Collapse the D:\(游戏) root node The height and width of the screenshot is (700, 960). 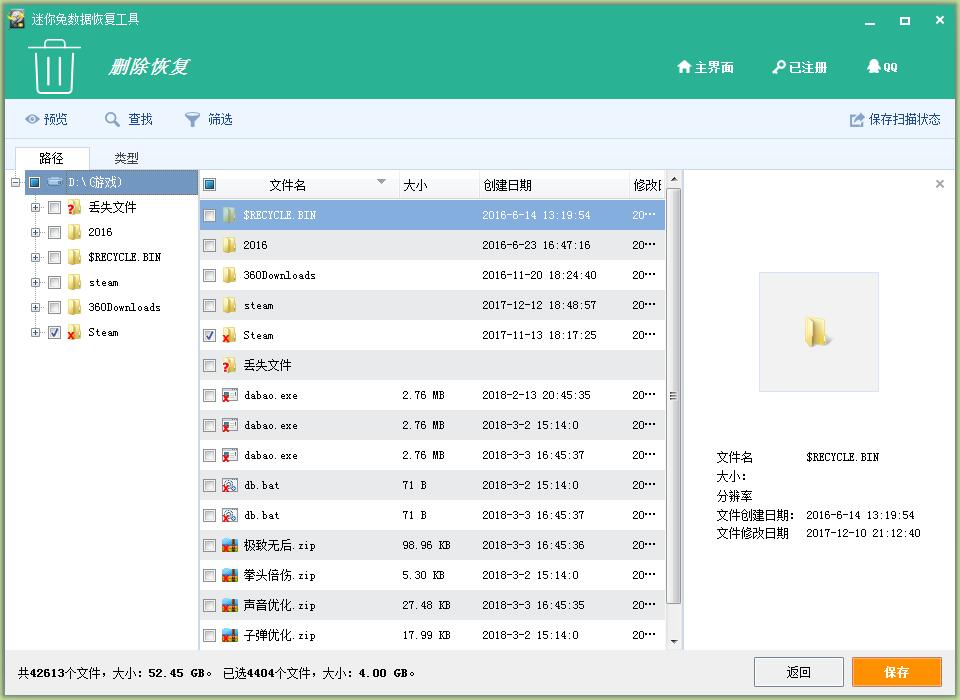pos(16,182)
